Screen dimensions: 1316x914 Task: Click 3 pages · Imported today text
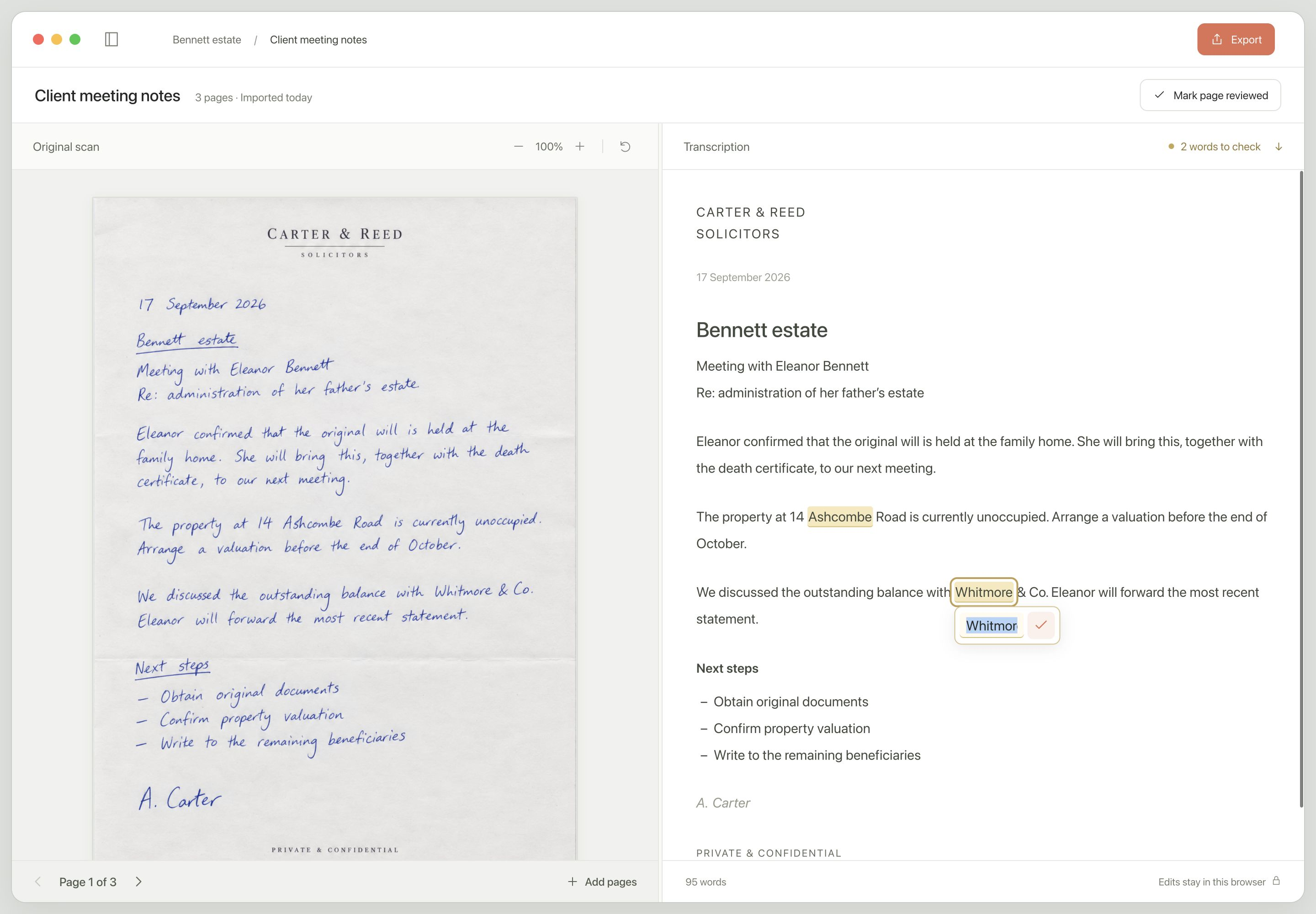pyautogui.click(x=253, y=97)
